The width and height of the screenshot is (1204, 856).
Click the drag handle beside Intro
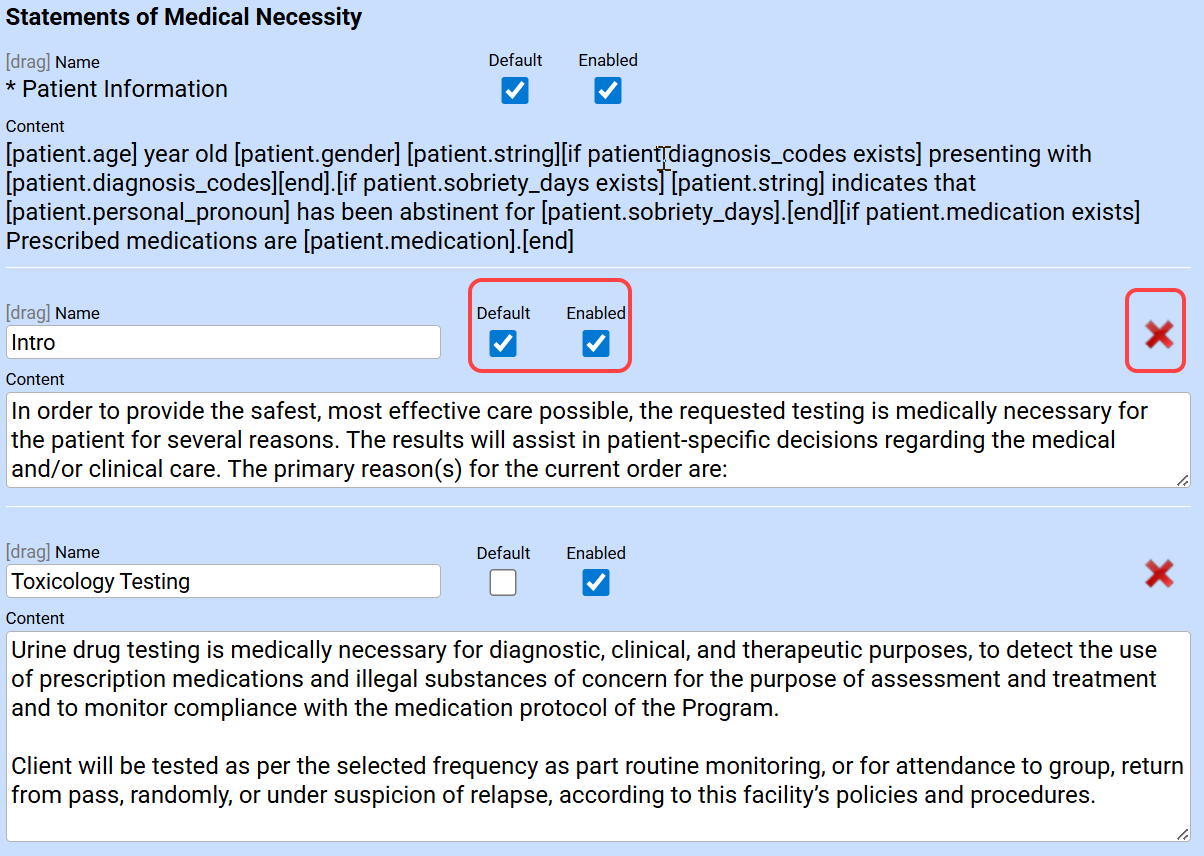[x=28, y=313]
